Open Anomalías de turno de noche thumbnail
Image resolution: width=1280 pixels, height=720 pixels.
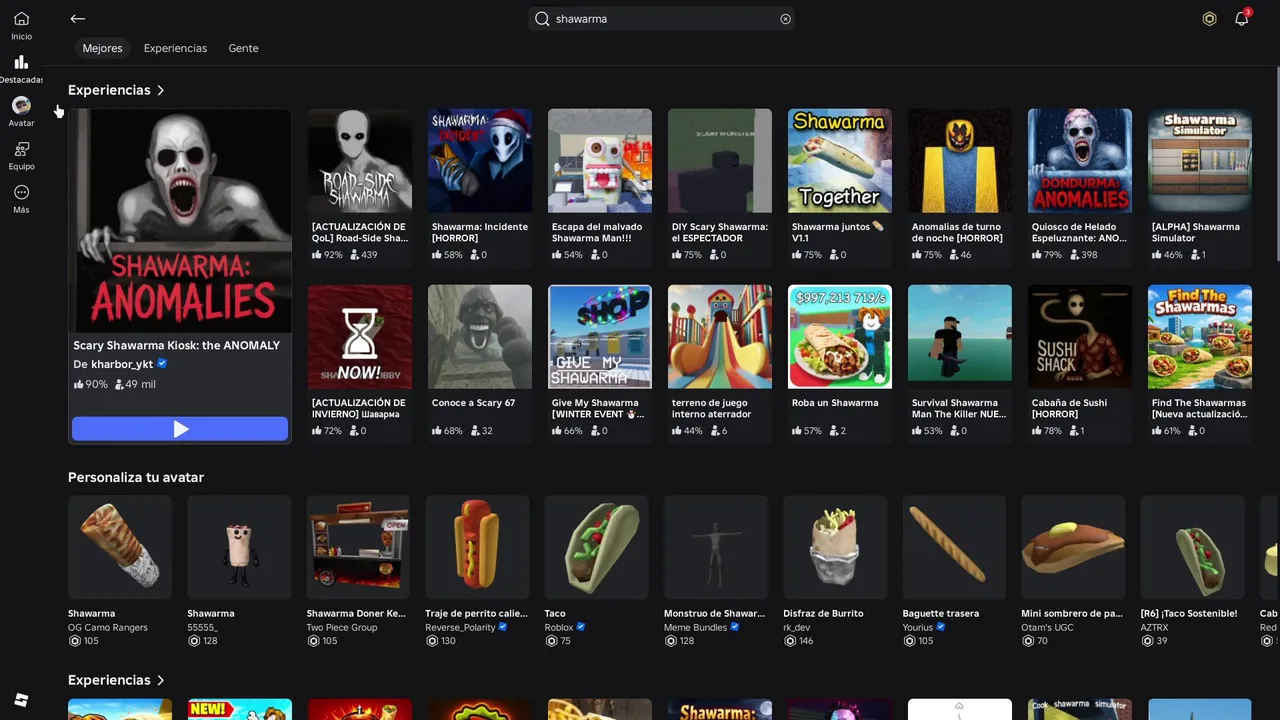pos(960,161)
